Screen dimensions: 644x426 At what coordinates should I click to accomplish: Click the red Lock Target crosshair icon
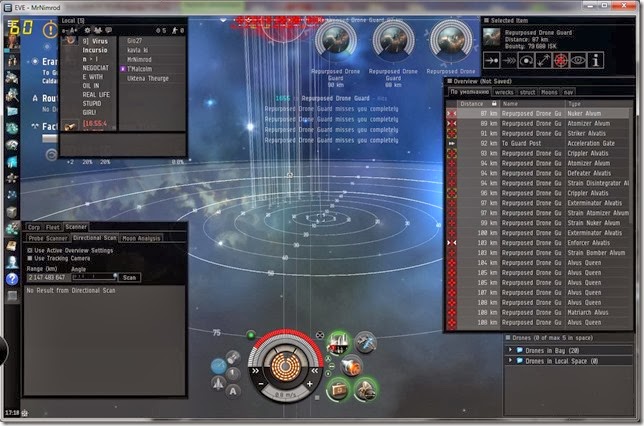561,60
